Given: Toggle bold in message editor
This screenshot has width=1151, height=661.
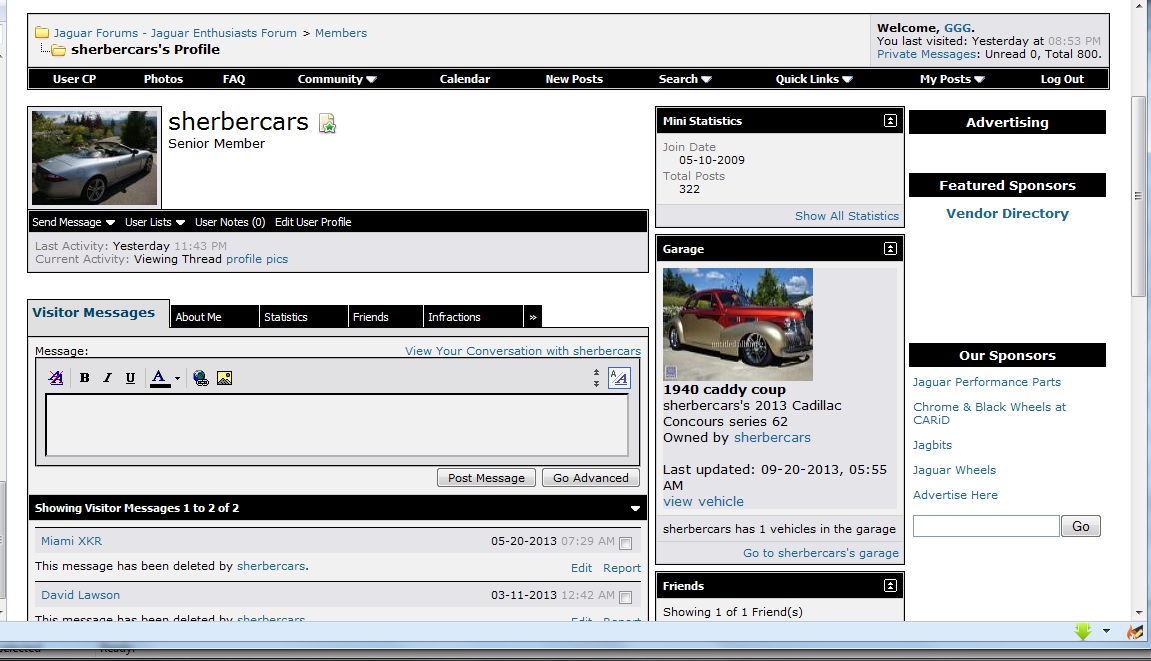Looking at the screenshot, I should (84, 378).
